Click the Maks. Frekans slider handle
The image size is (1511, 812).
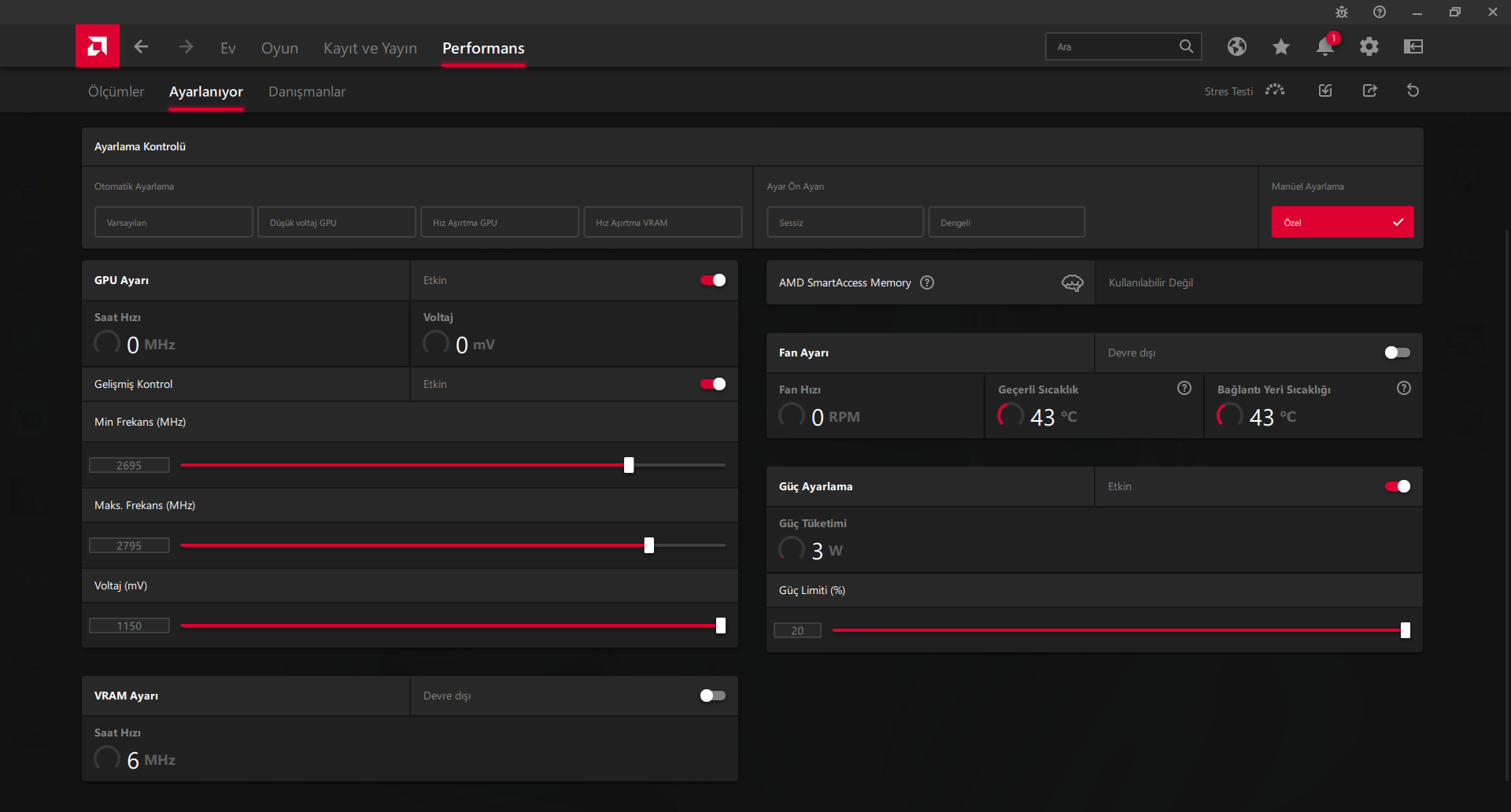tap(649, 545)
